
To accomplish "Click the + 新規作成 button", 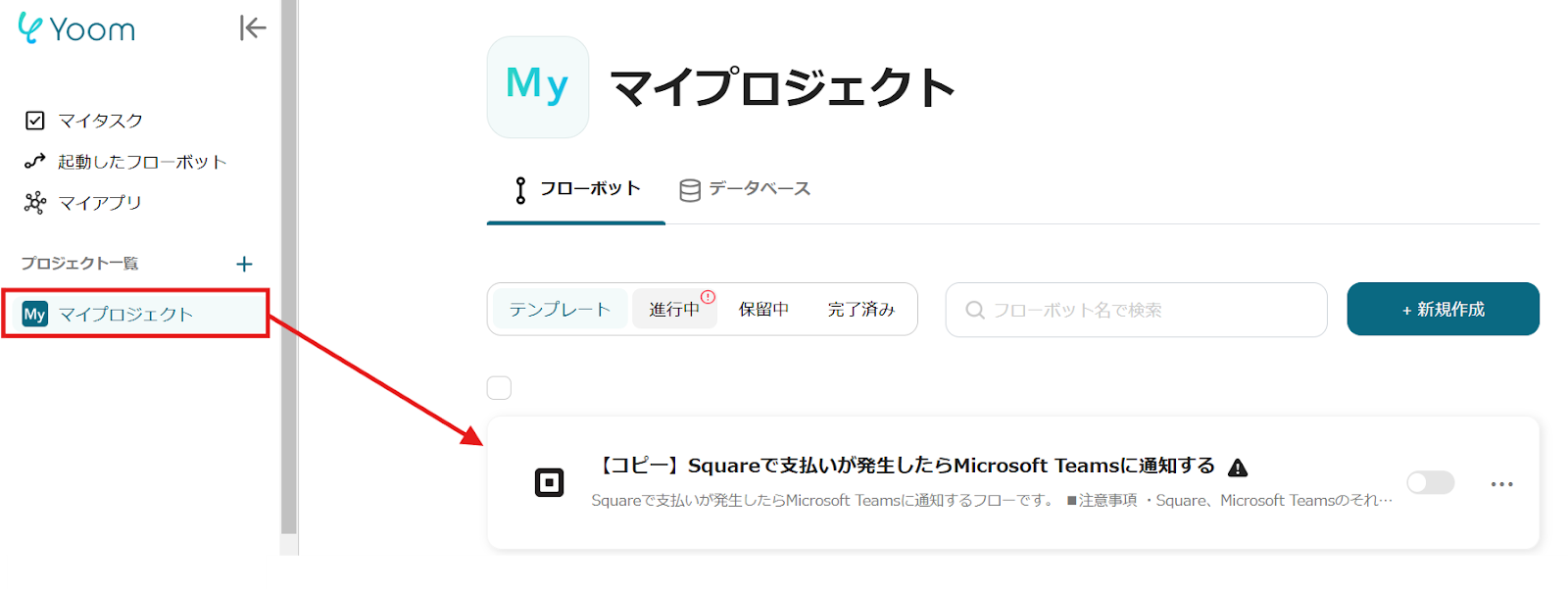I will click(1443, 309).
